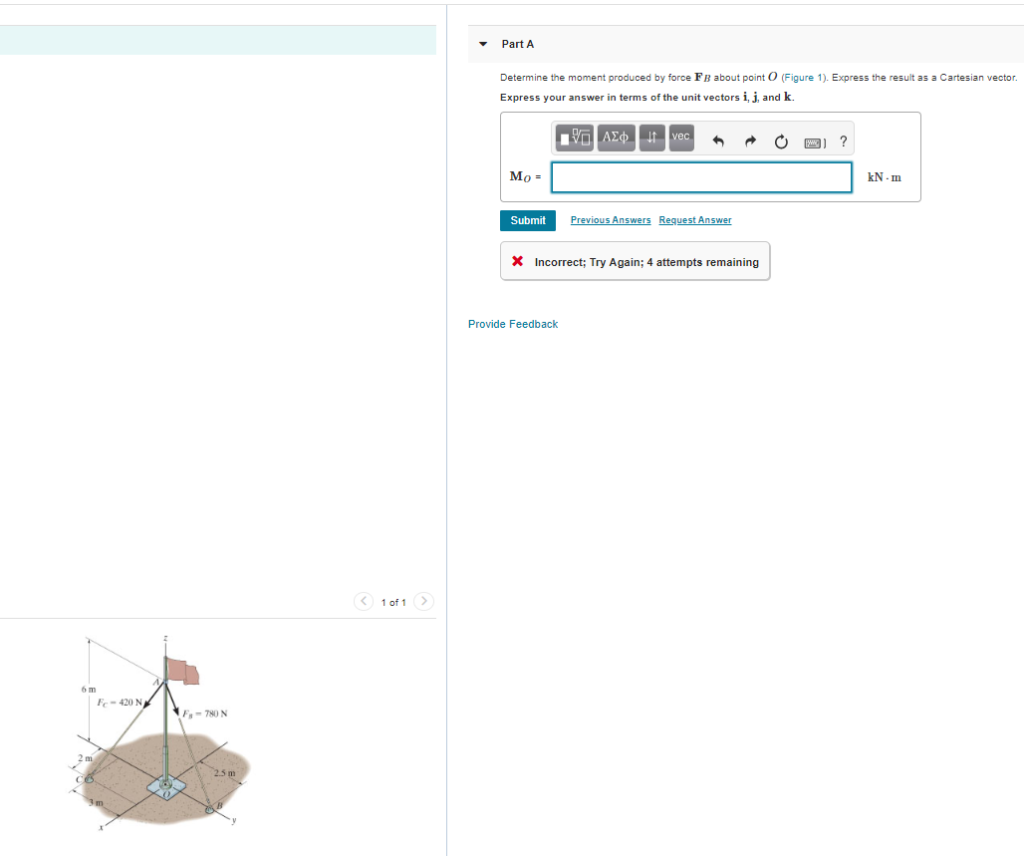This screenshot has height=856, width=1024.
Task: Open the Greek symbols palette ΑΣΦ
Action: pos(615,138)
